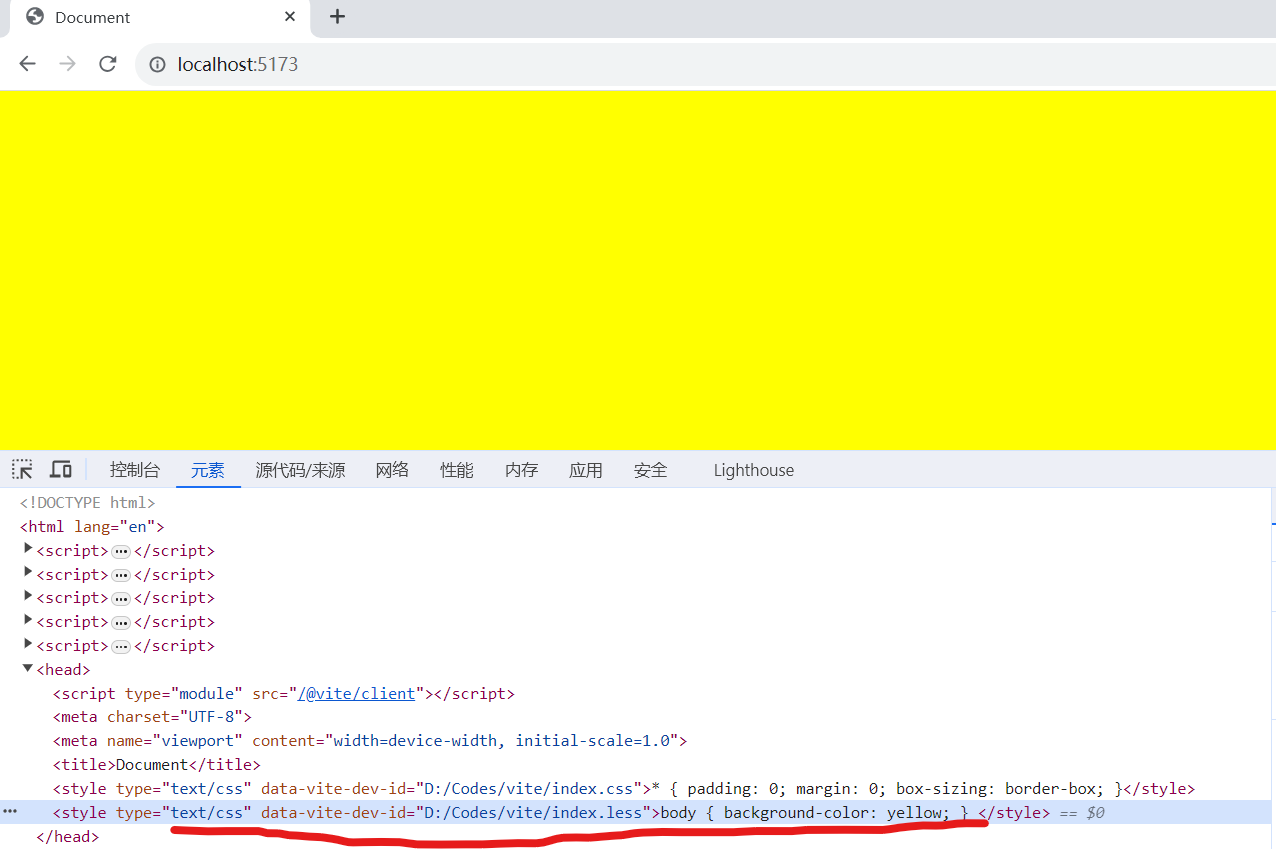Image resolution: width=1276 pixels, height=850 pixels.
Task: Select the closing </head> tag line
Action: coord(67,837)
